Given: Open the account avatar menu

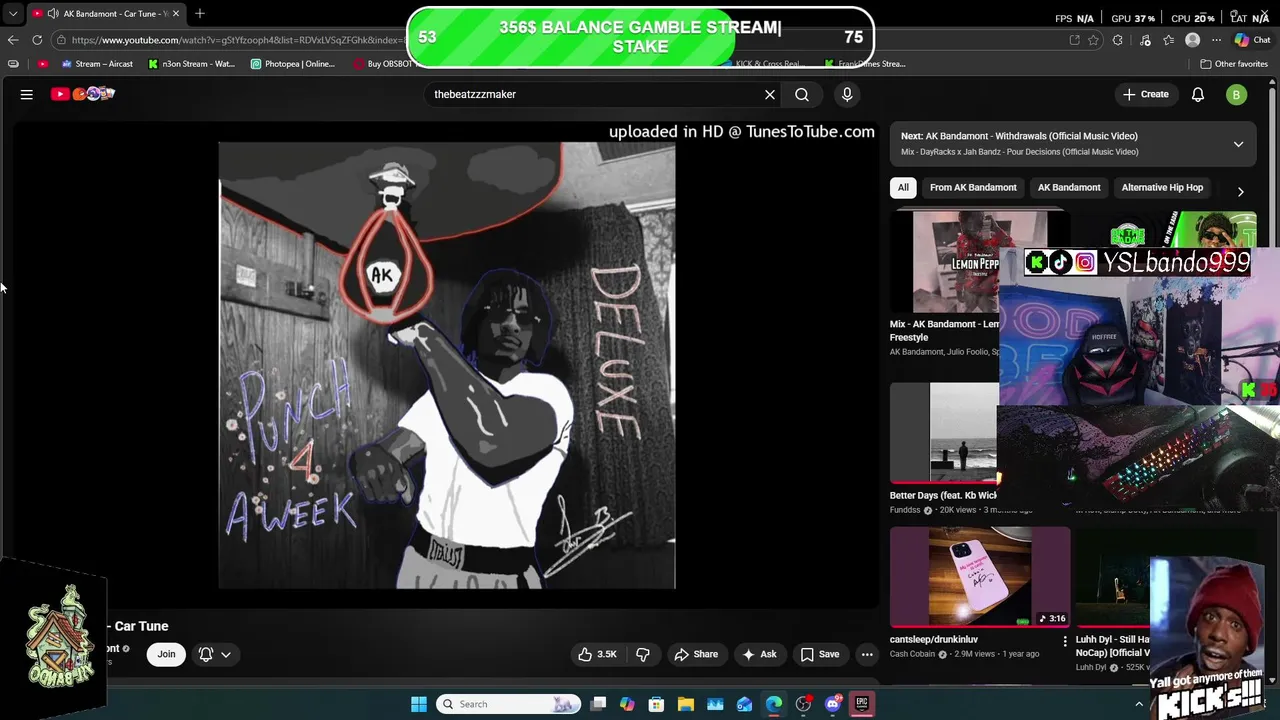Looking at the screenshot, I should click(1237, 94).
